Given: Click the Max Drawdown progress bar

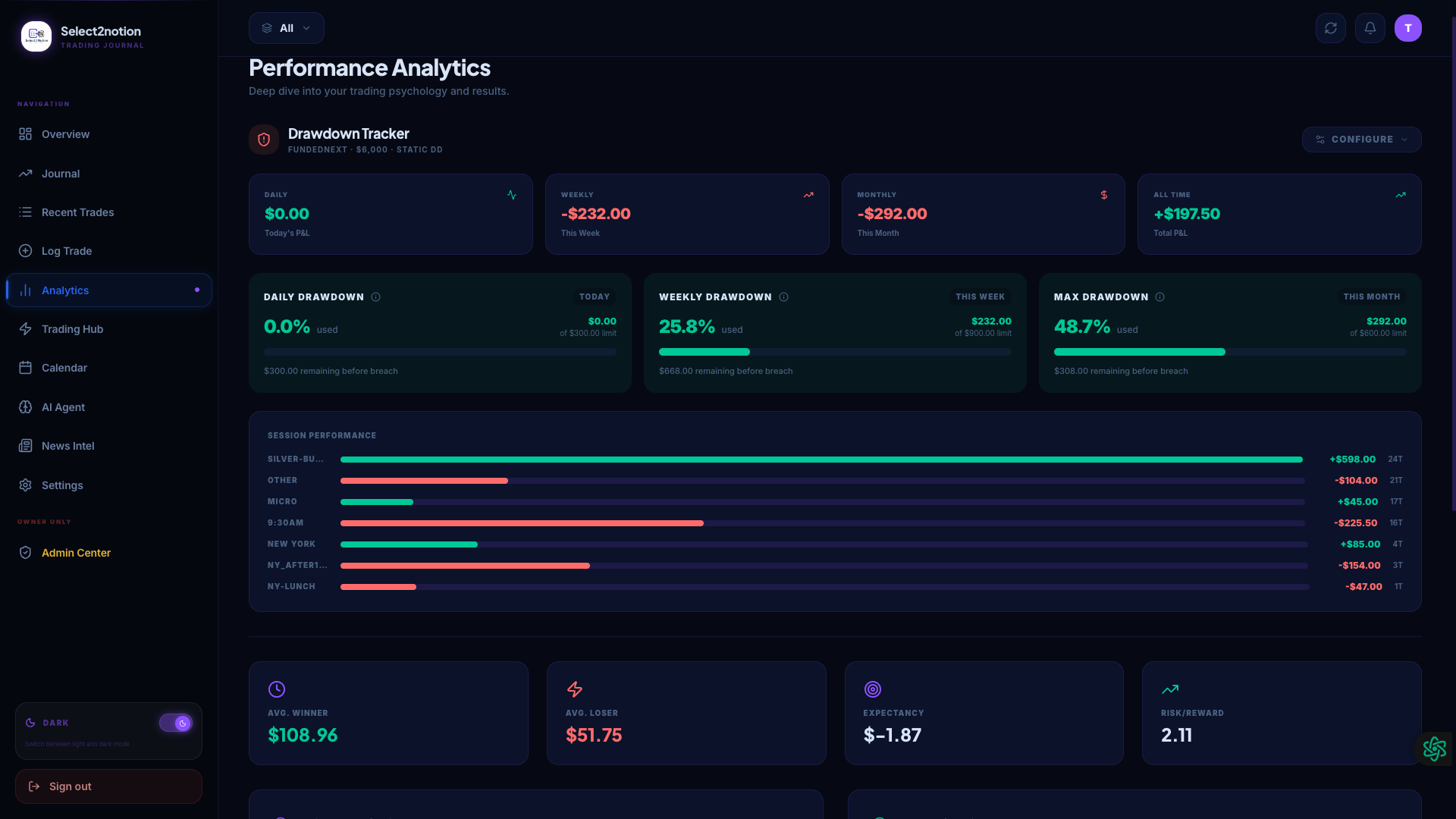Looking at the screenshot, I should point(1230,352).
